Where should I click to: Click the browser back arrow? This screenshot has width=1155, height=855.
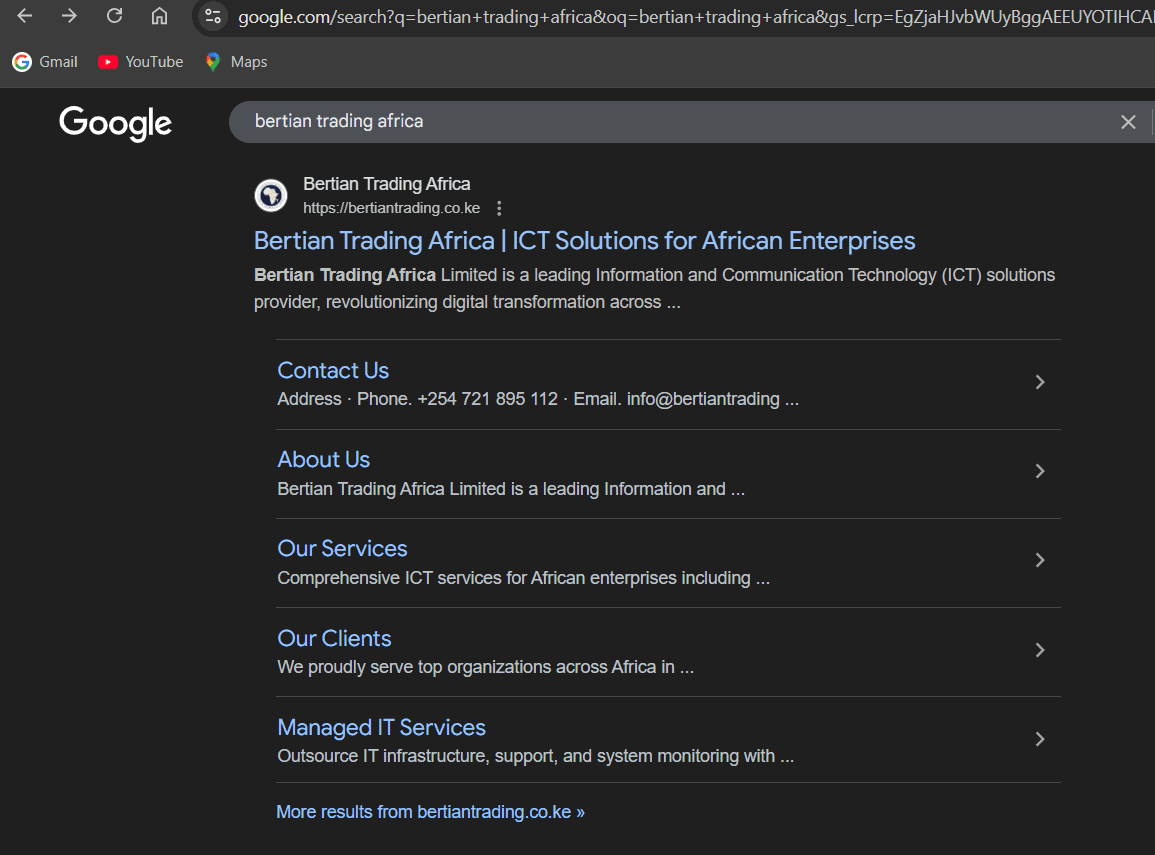pos(25,16)
